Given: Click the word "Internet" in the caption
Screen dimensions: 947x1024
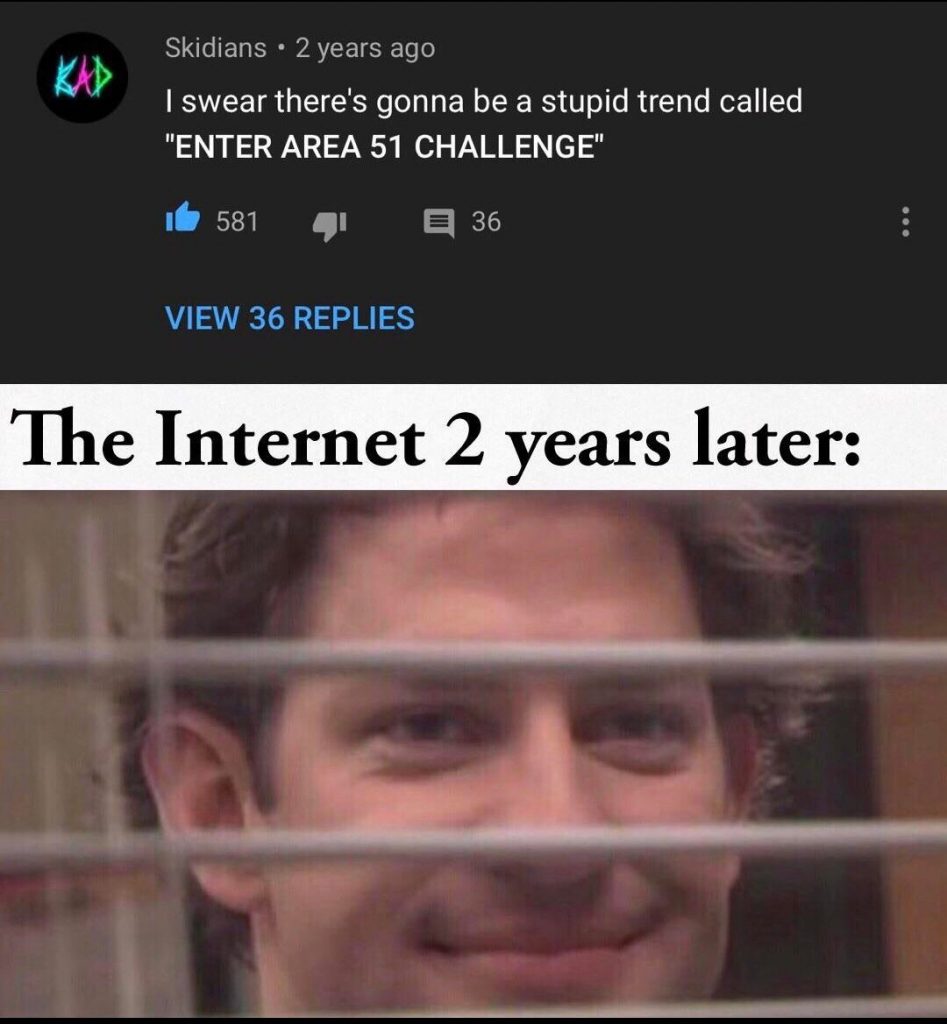Looking at the screenshot, I should click(290, 438).
